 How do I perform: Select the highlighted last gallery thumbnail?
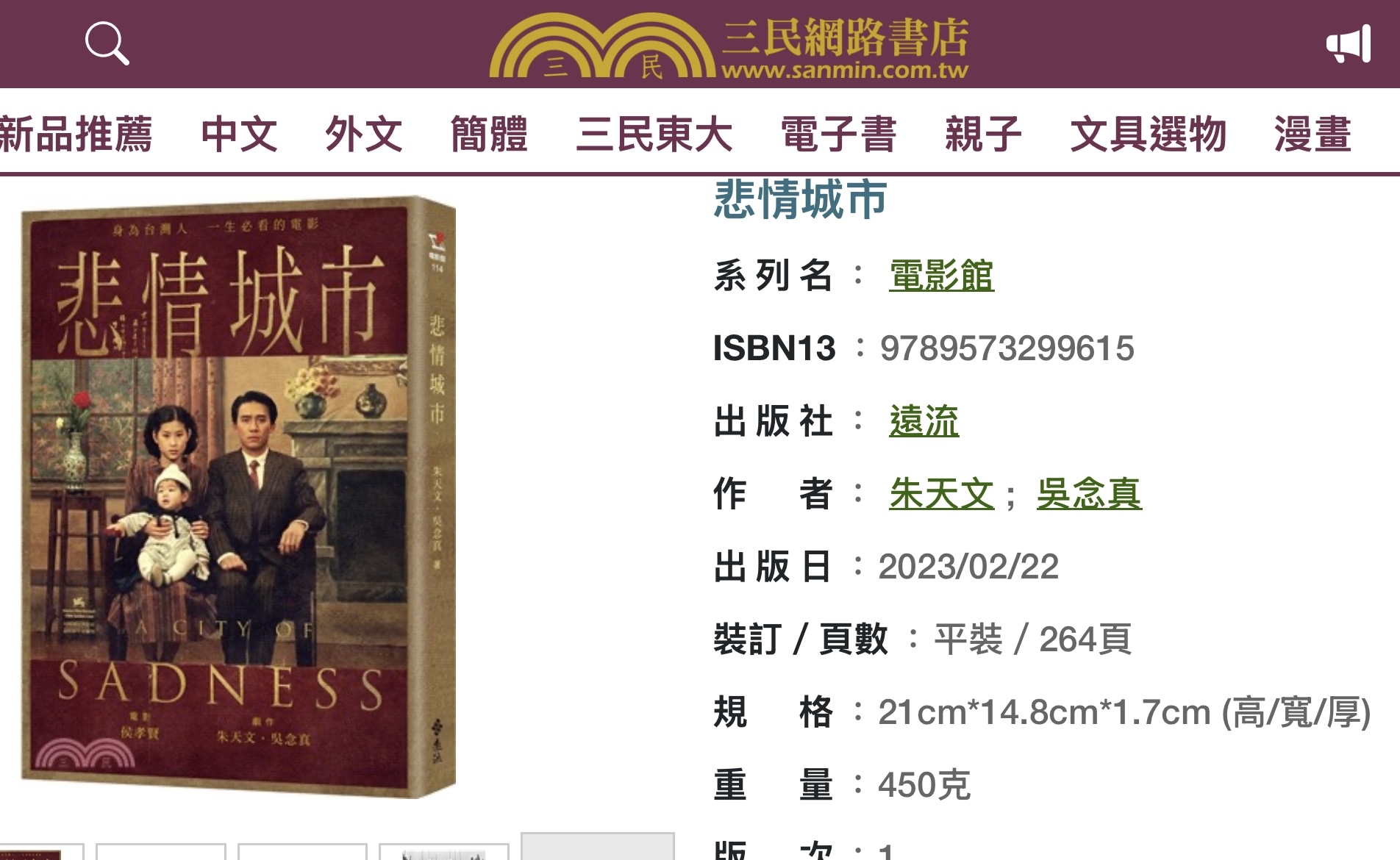click(x=597, y=846)
